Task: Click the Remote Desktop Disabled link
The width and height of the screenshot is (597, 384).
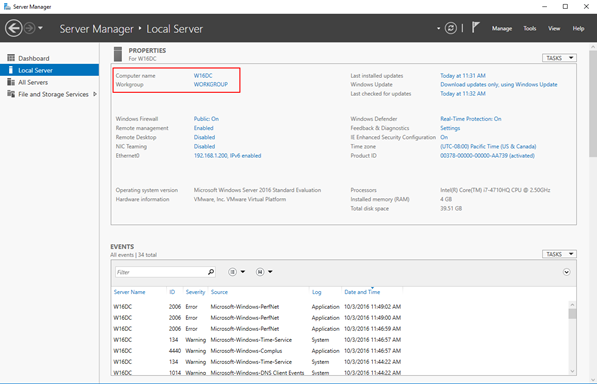Action: coord(204,137)
